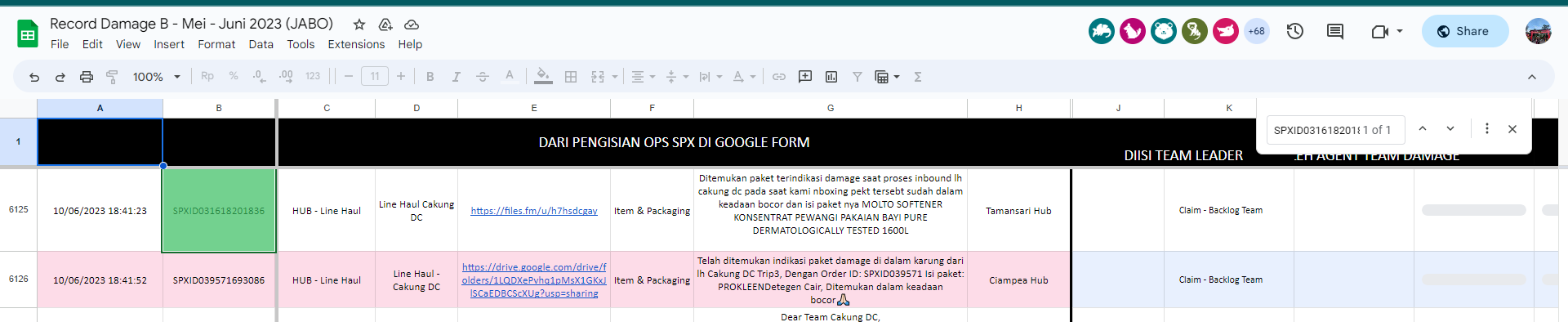Show the +68 additional viewers
The width and height of the screenshot is (1568, 322).
coord(1257,31)
